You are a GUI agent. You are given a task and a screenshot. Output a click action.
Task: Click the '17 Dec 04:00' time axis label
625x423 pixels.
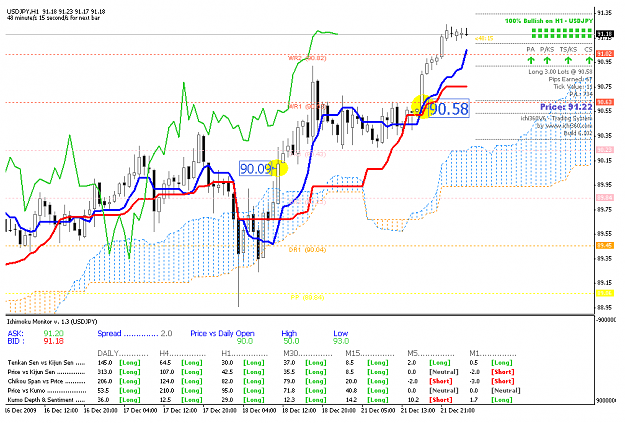point(140,410)
